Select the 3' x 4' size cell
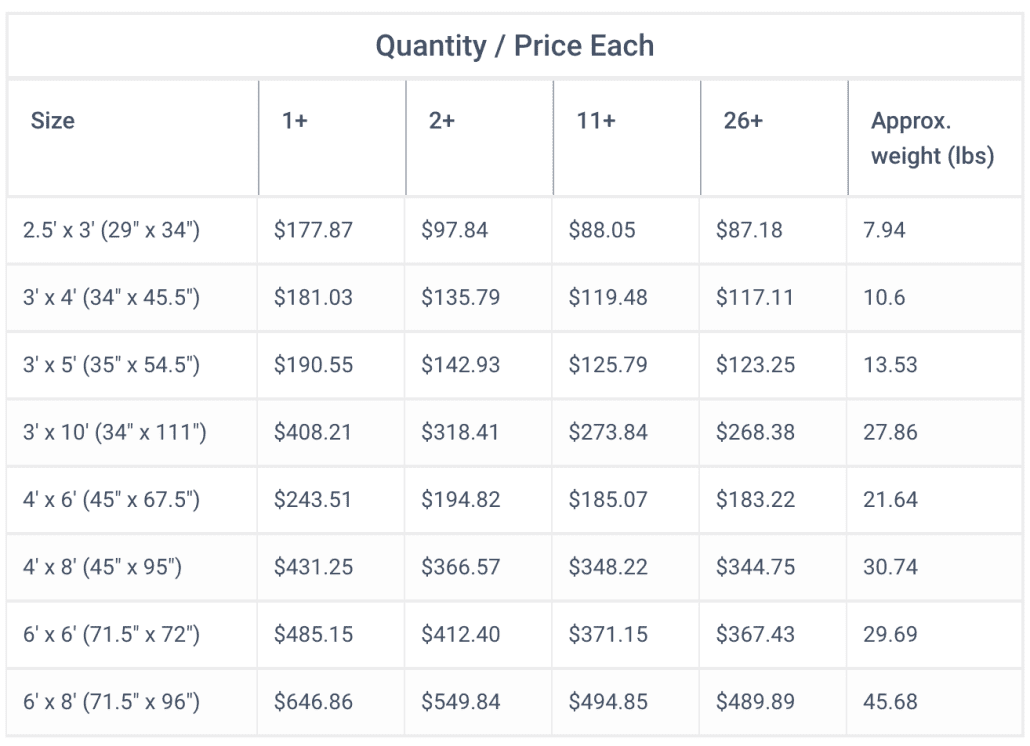The height and width of the screenshot is (746, 1030). pyautogui.click(x=111, y=297)
